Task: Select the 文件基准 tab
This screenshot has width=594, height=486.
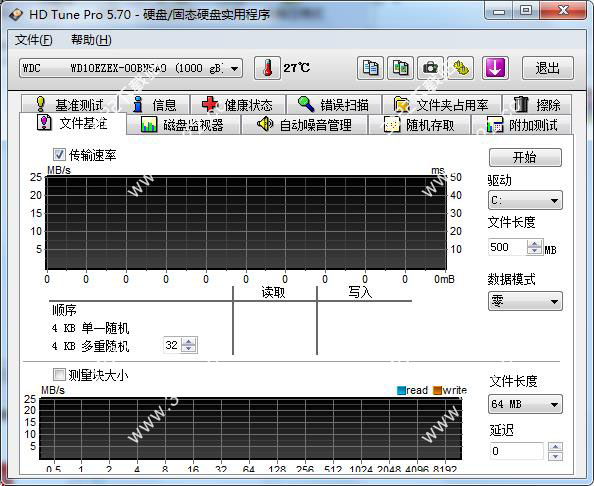Action: (72, 123)
